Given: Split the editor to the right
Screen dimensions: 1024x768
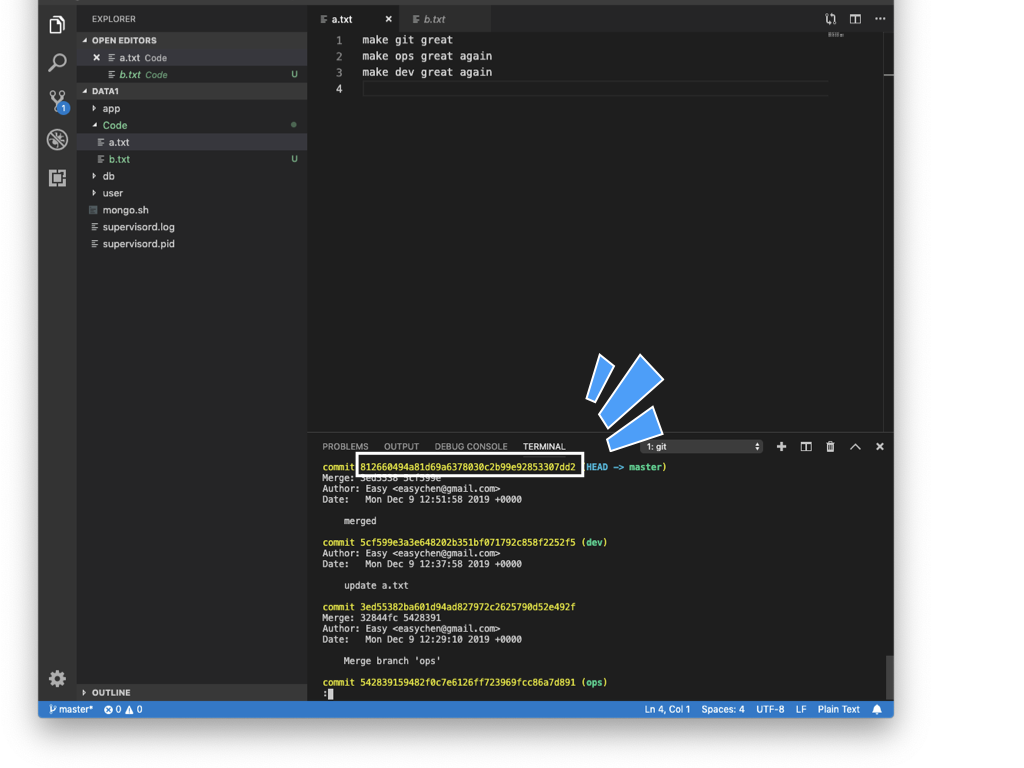Looking at the screenshot, I should 855,19.
